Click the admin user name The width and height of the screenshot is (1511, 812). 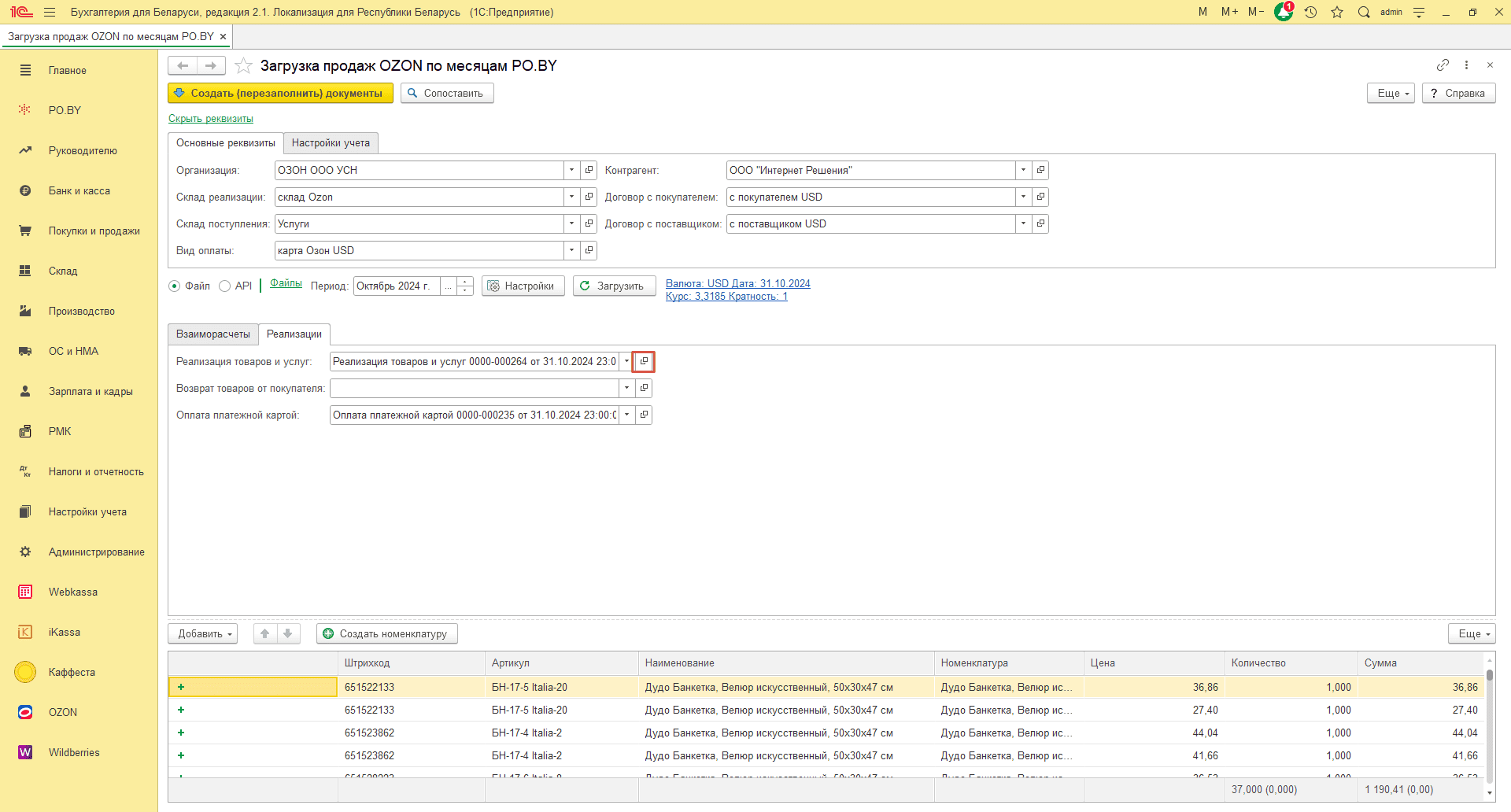(x=1391, y=12)
